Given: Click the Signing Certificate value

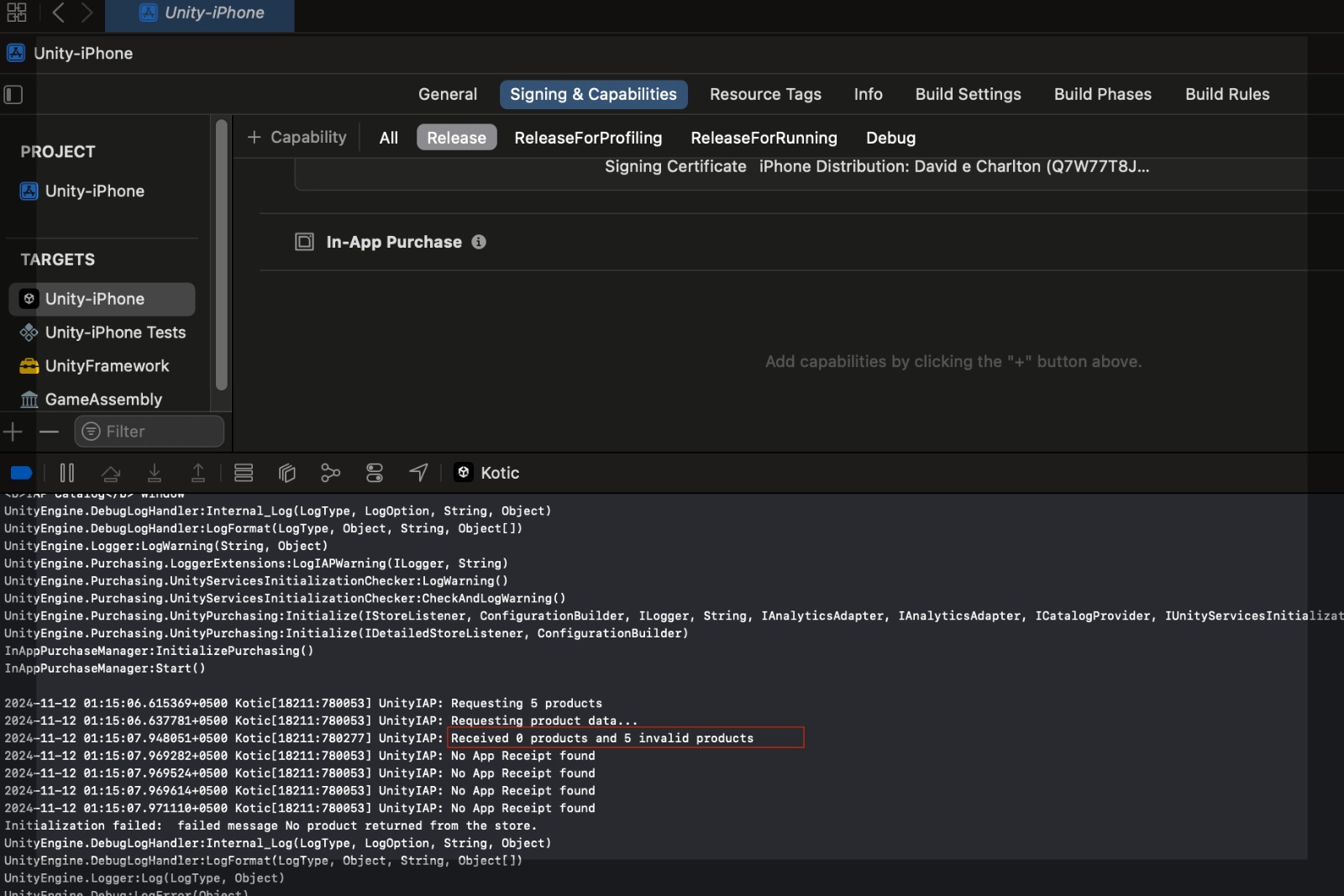Looking at the screenshot, I should tap(954, 166).
